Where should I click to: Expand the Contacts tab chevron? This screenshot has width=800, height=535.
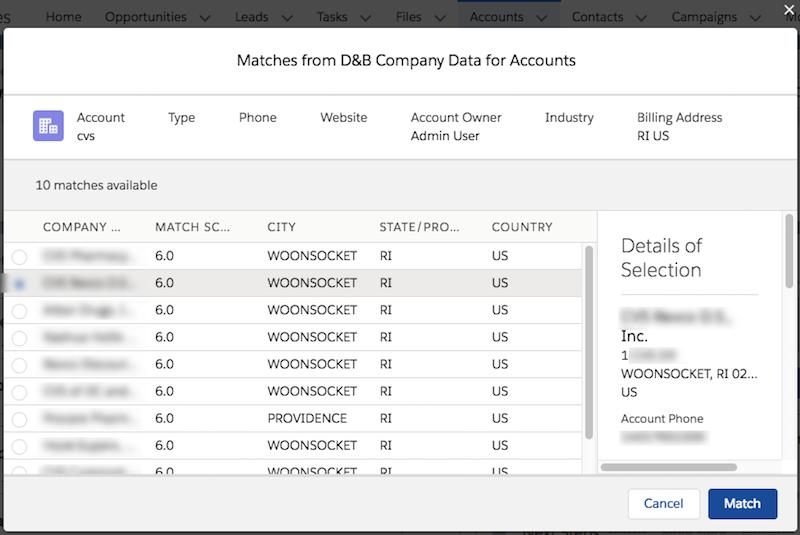pos(642,18)
